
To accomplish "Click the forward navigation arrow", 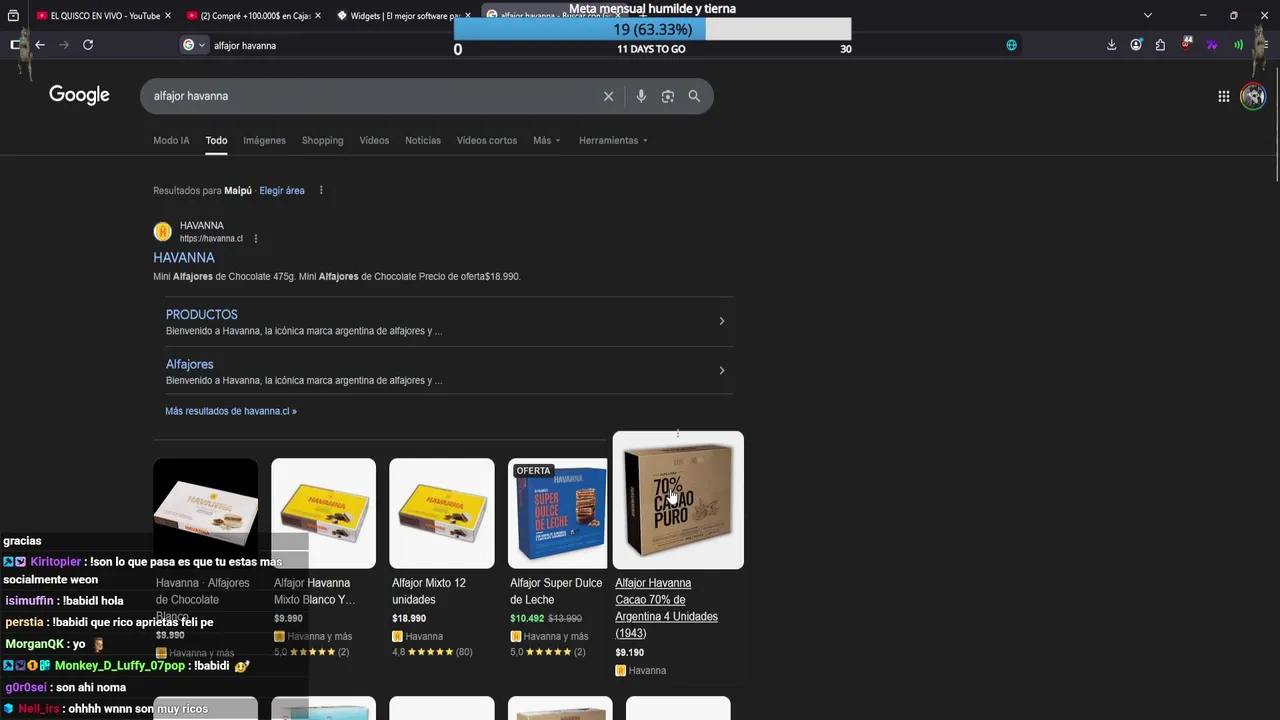I will tap(64, 45).
